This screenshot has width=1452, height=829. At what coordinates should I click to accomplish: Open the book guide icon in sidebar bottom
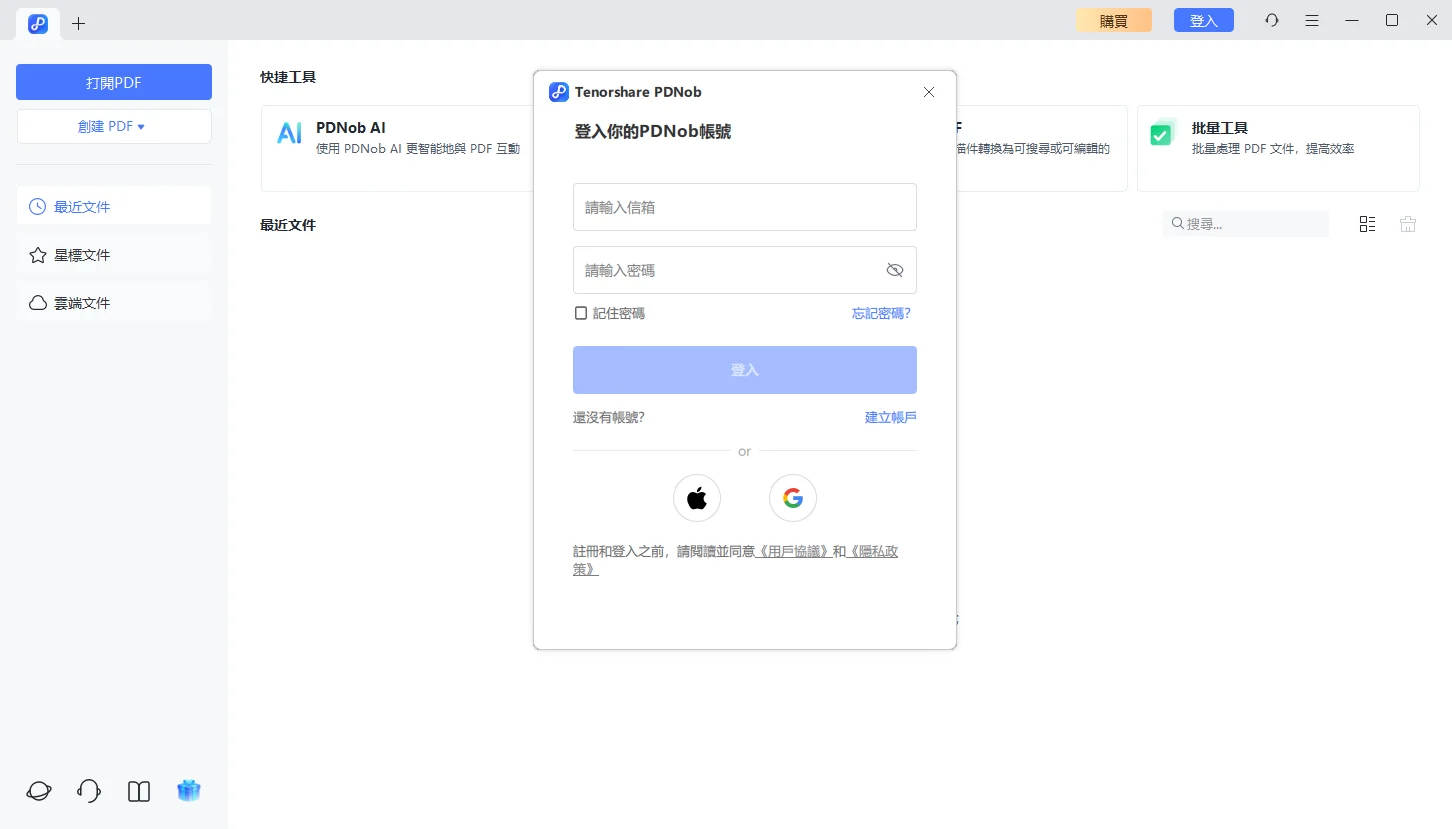click(x=139, y=791)
